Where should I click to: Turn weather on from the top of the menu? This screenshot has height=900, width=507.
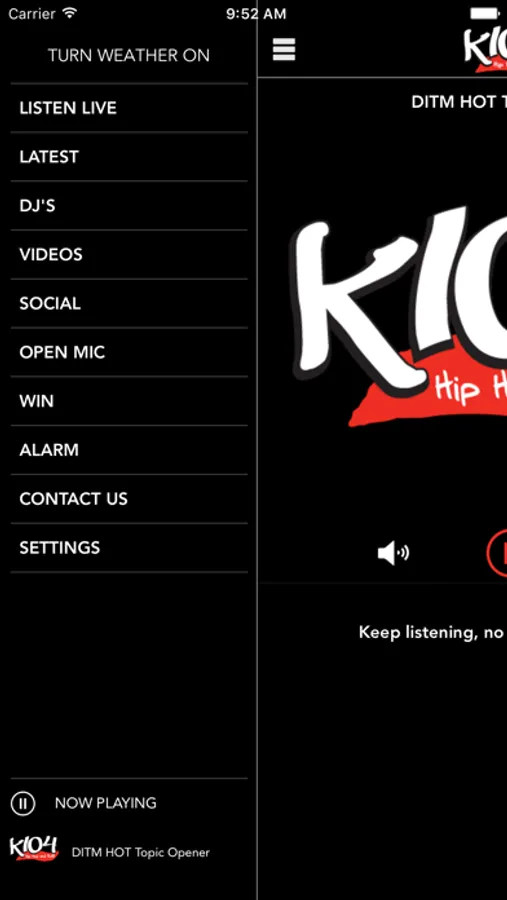[129, 55]
